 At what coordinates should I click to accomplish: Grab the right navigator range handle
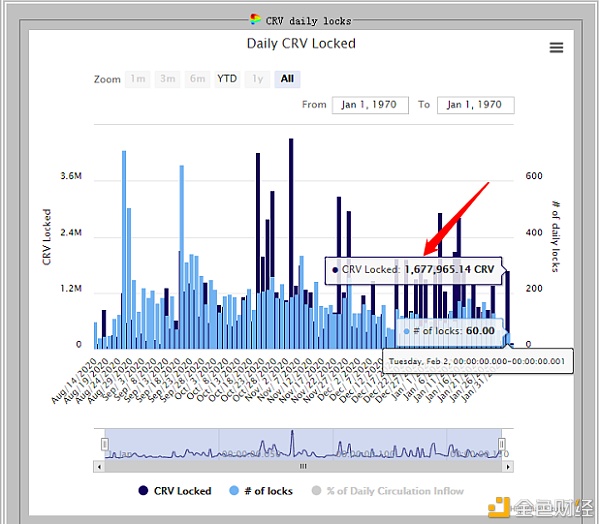[502, 444]
